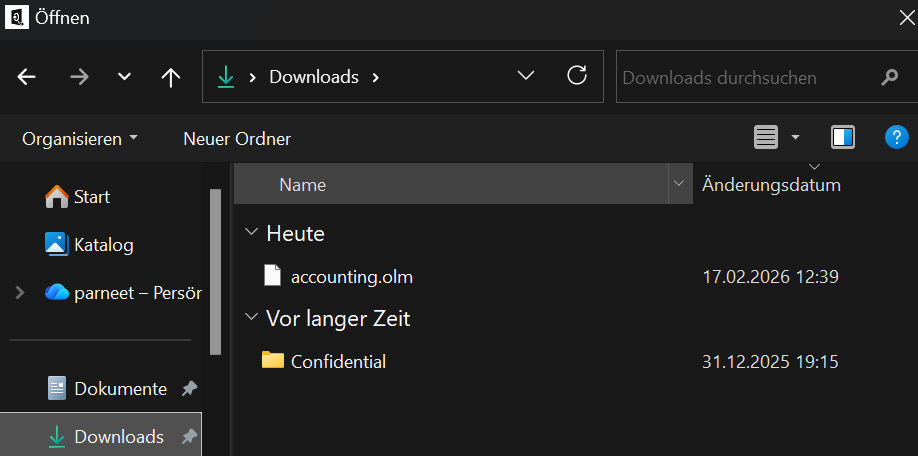This screenshot has width=918, height=456.
Task: Select the accounting.olm file
Action: (351, 277)
